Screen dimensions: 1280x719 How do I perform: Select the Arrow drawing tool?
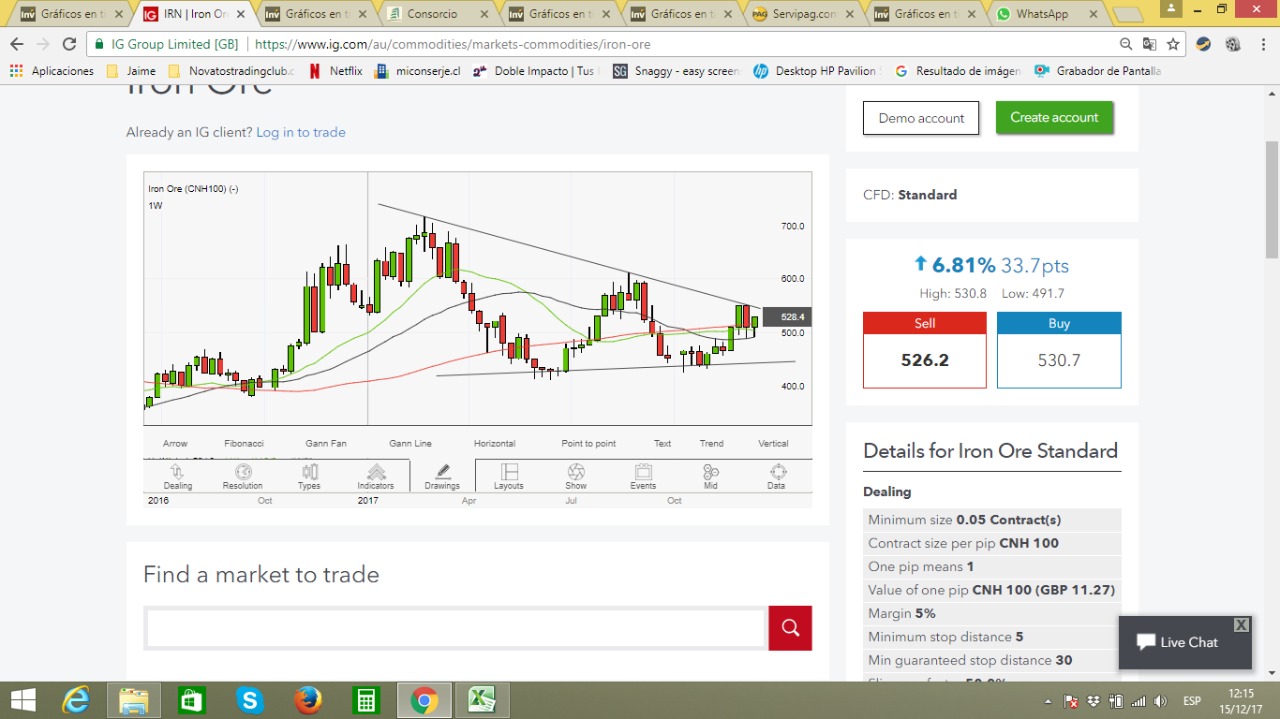click(175, 443)
